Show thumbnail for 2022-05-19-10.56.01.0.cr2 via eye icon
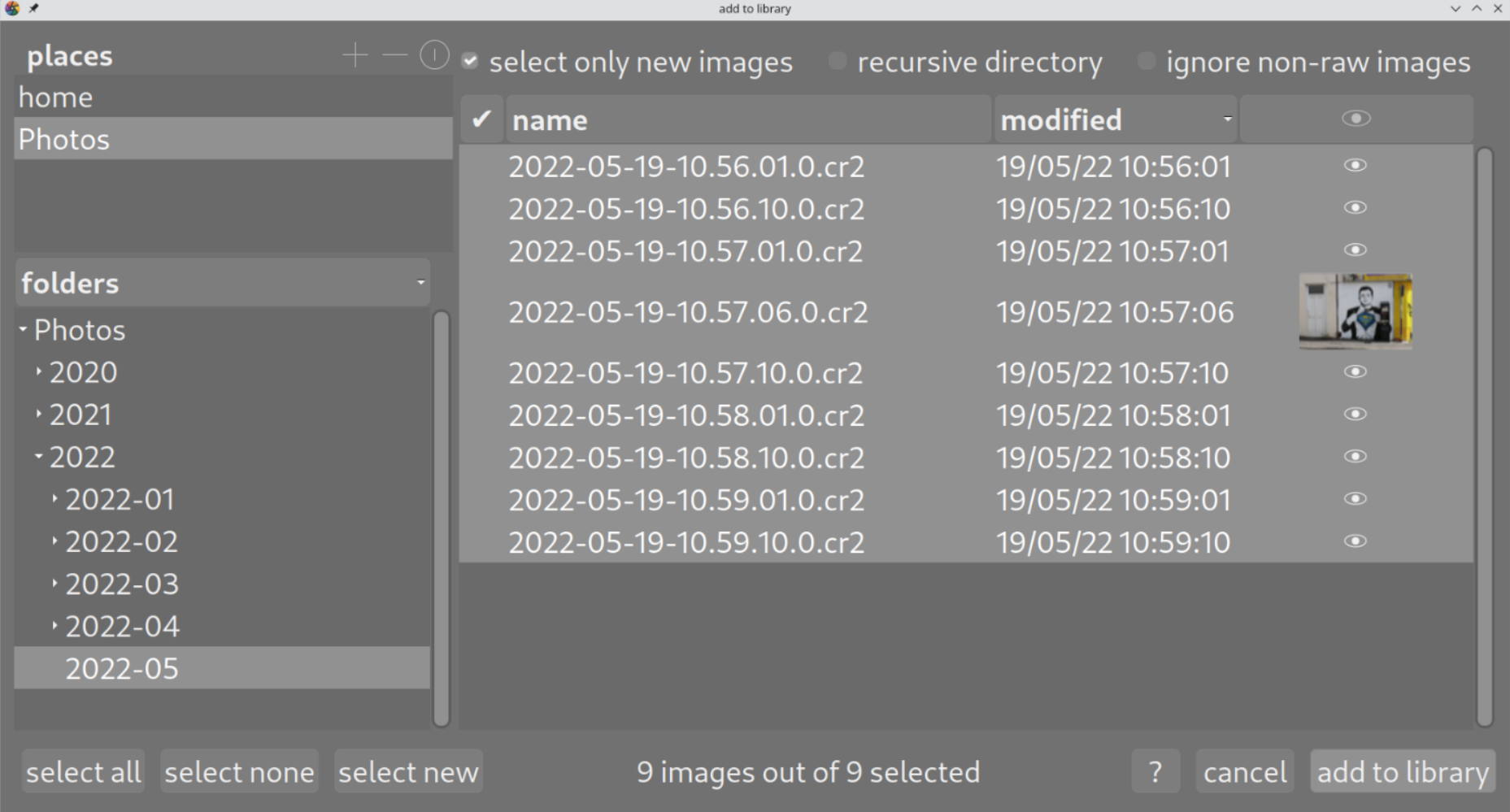Image resolution: width=1510 pixels, height=812 pixels. point(1355,166)
